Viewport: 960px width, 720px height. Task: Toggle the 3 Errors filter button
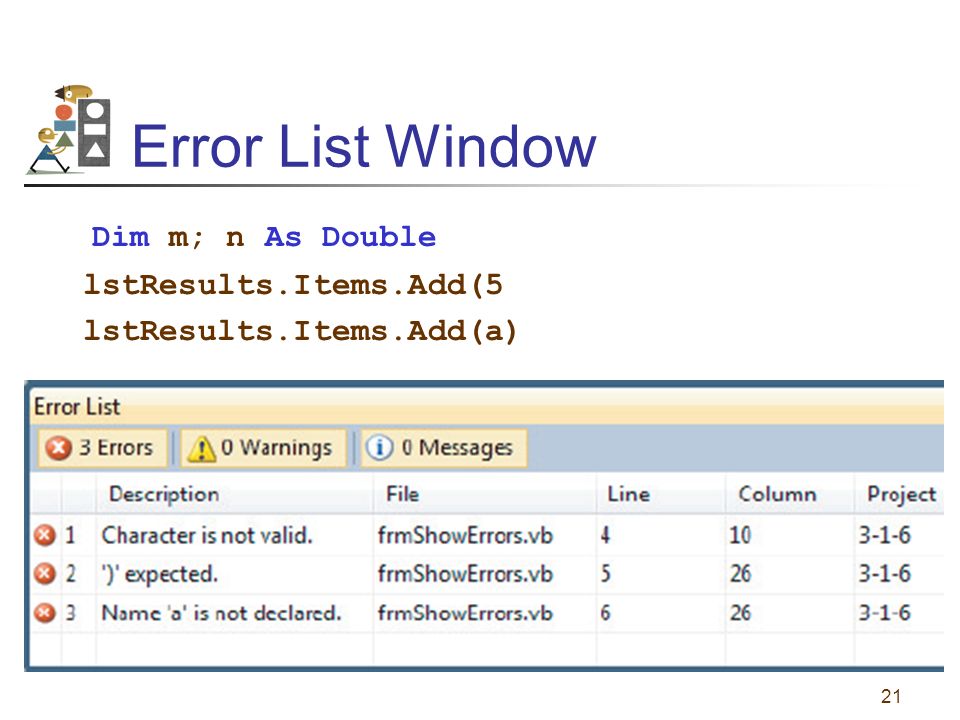pyautogui.click(x=102, y=448)
